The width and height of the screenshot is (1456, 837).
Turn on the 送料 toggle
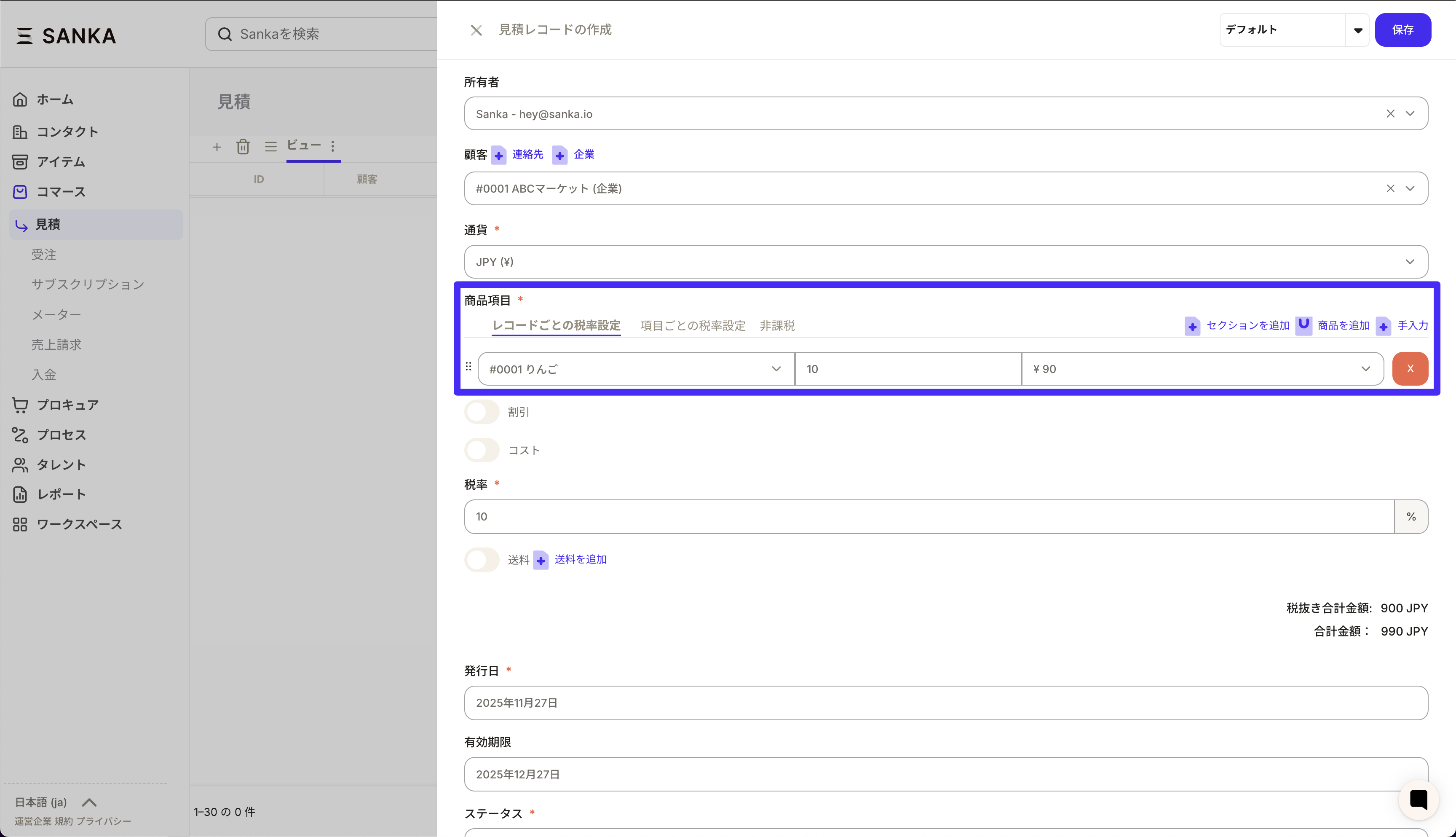482,559
